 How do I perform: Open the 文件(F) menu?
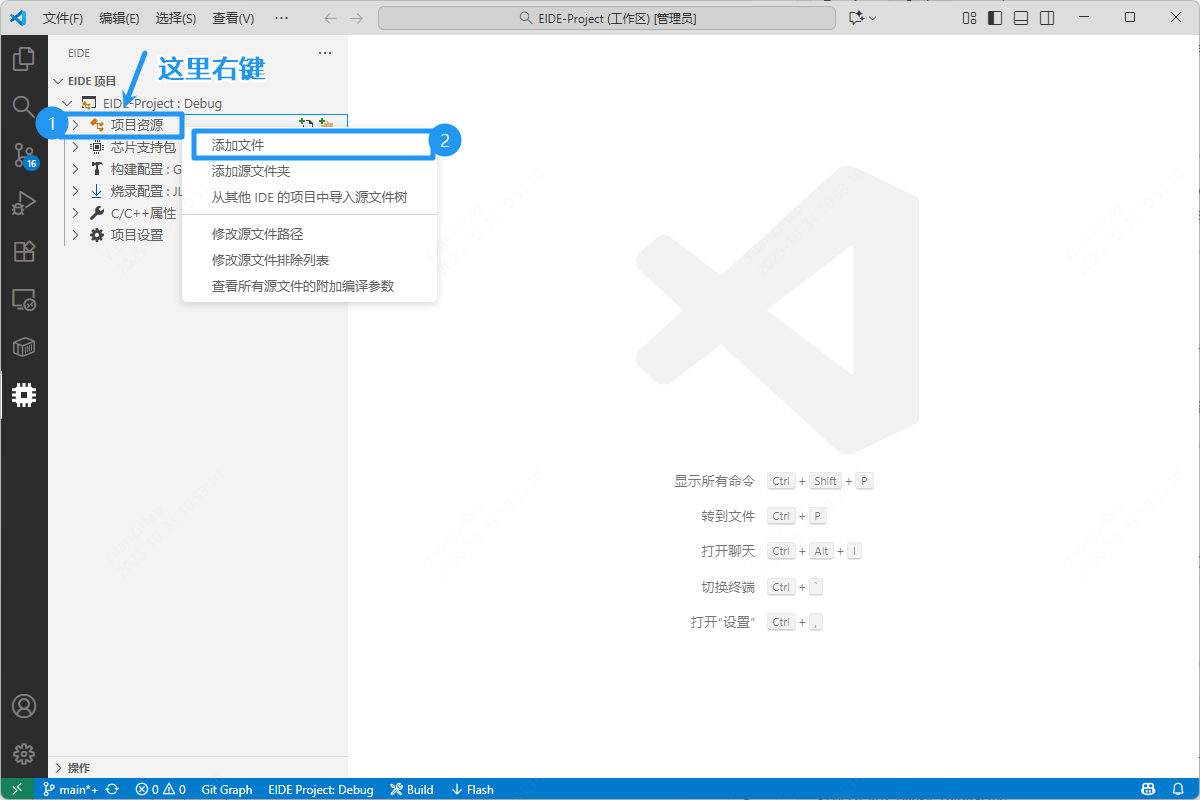pos(63,17)
